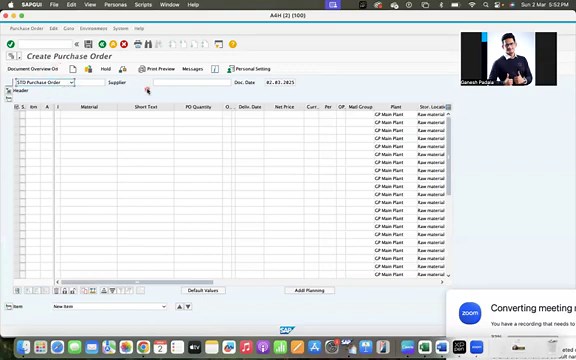Click the blue information icon after Messages
The width and height of the screenshot is (576, 360).
[x=215, y=69]
